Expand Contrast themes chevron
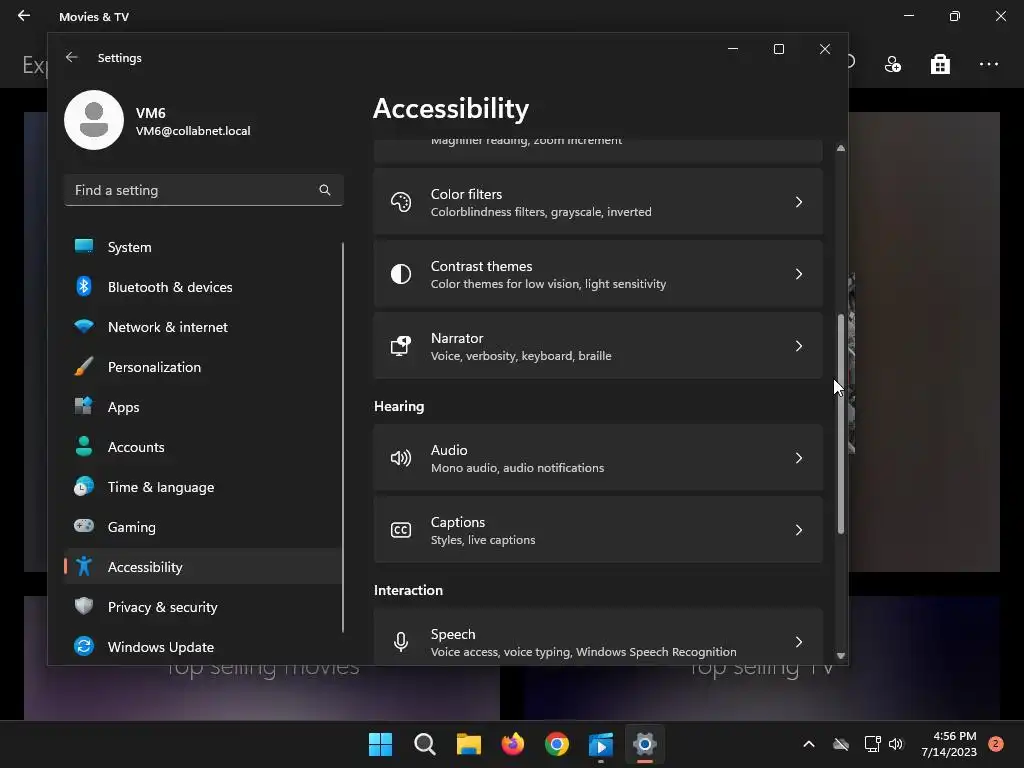The image size is (1024, 768). point(799,274)
